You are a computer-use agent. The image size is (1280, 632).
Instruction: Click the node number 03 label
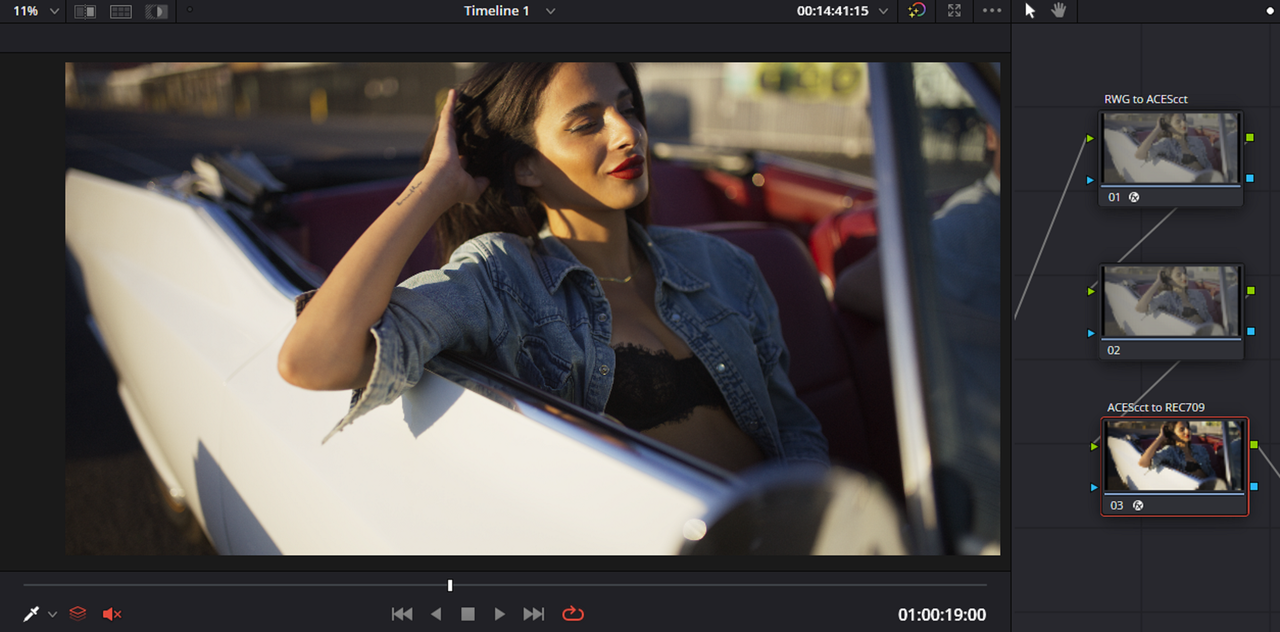click(x=1118, y=505)
